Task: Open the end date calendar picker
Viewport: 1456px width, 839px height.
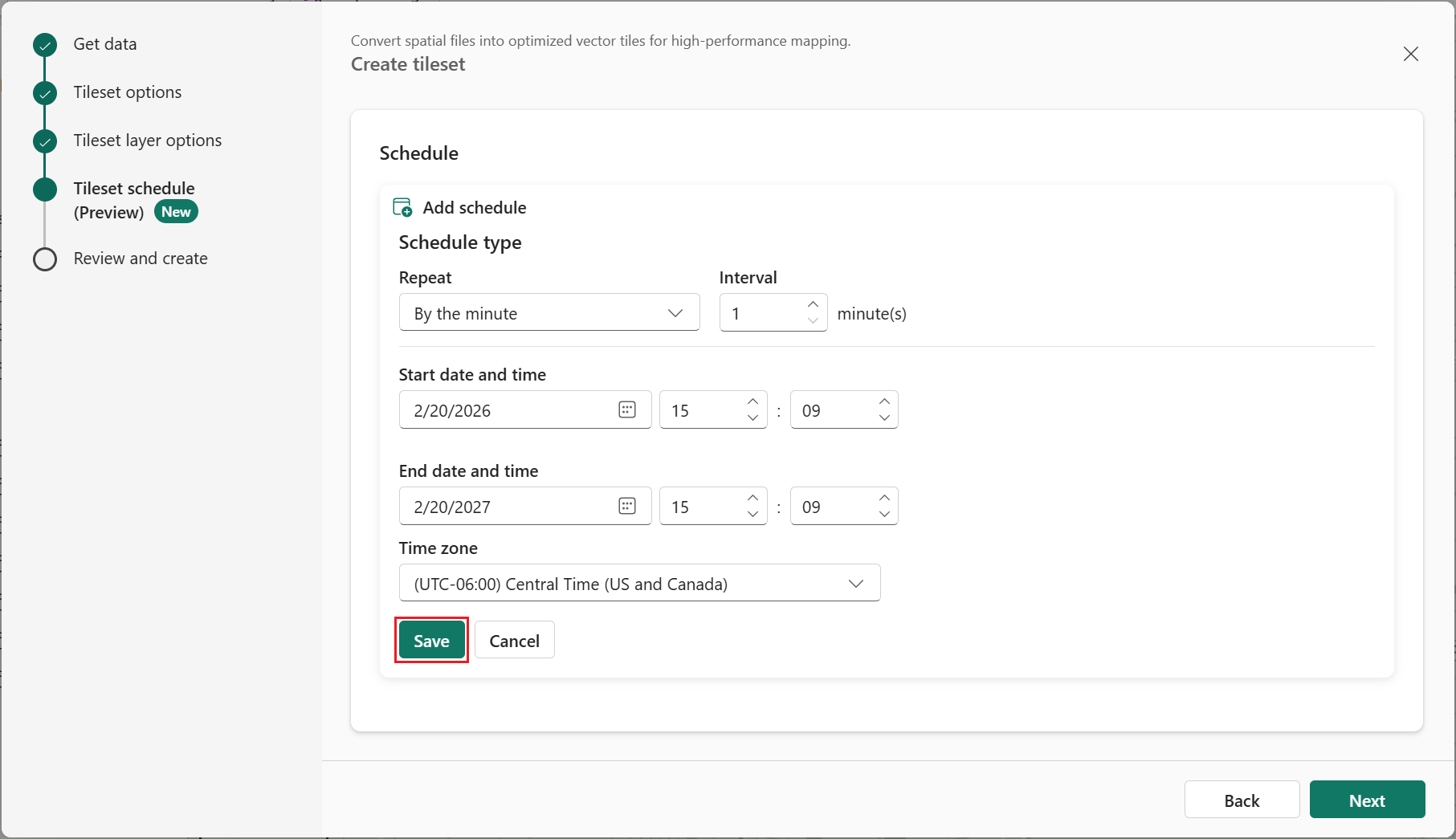Action: [627, 506]
